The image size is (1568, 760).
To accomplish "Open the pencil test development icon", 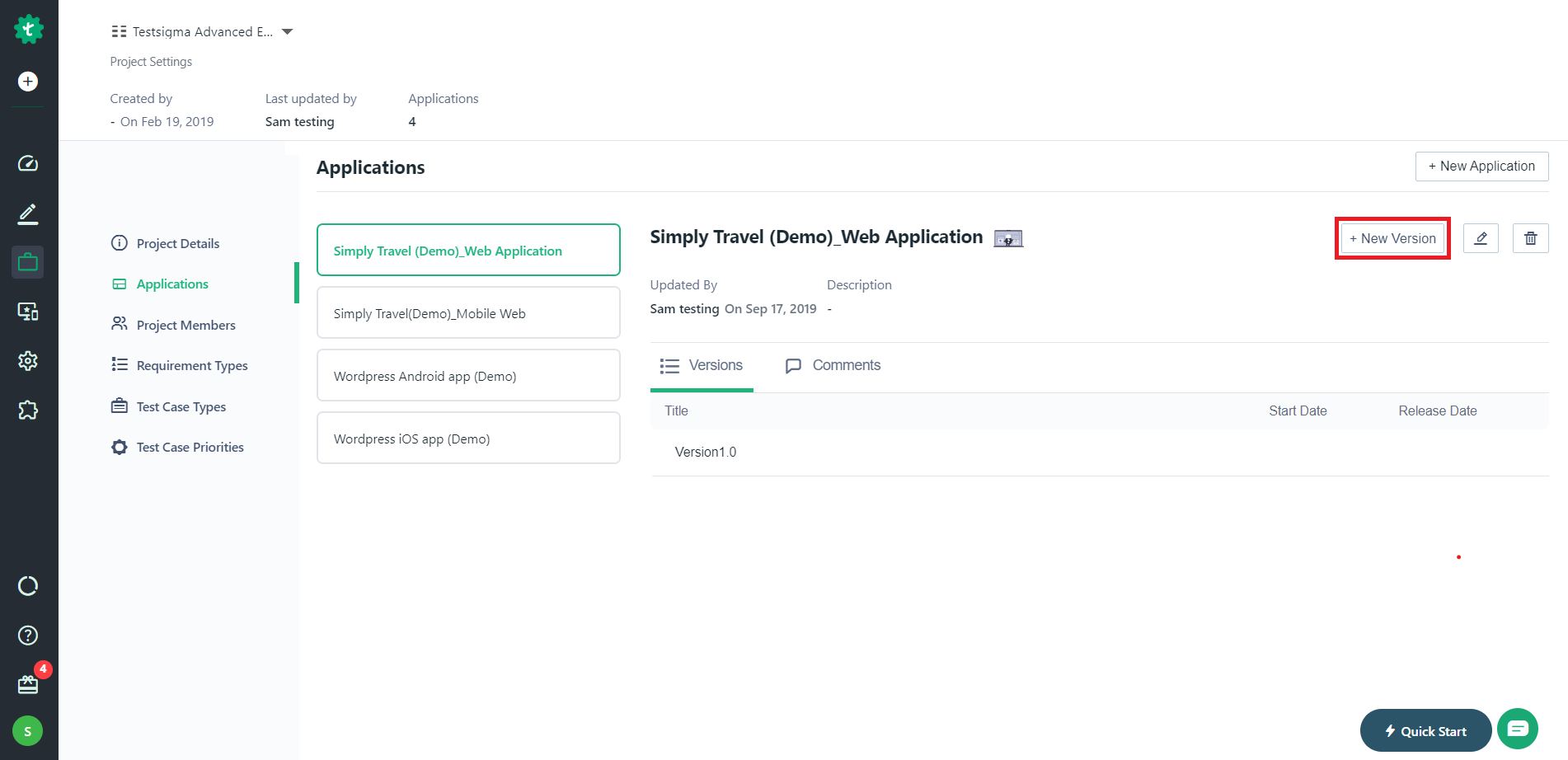I will [28, 213].
